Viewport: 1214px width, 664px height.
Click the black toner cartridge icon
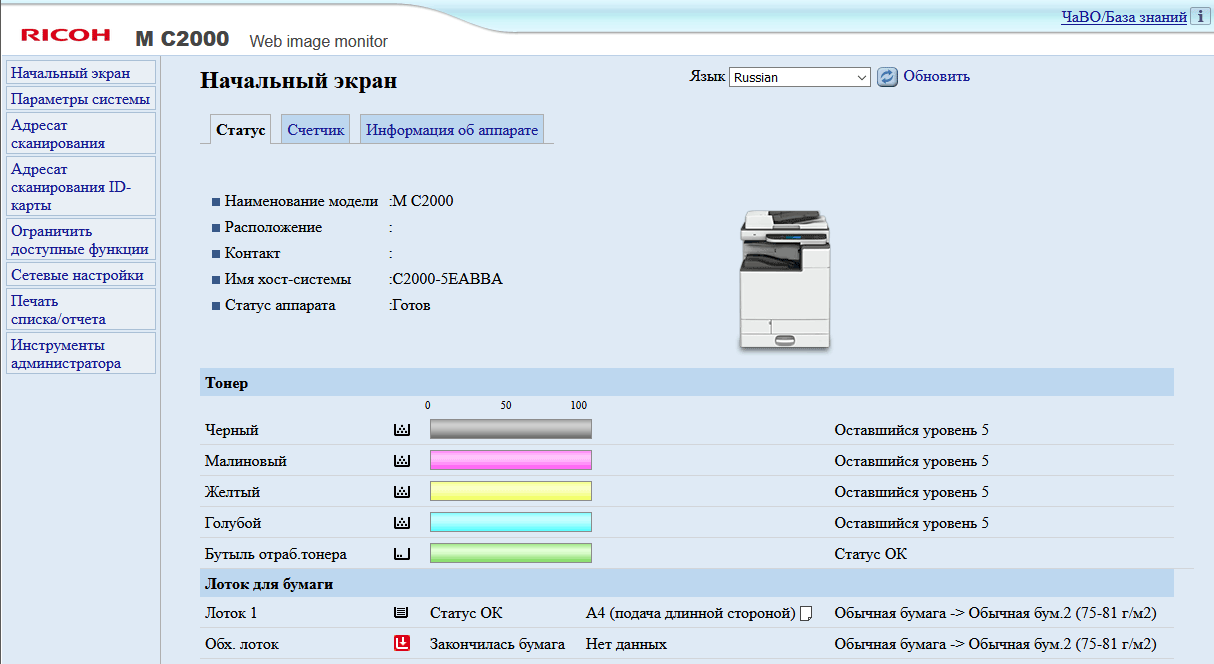(402, 430)
